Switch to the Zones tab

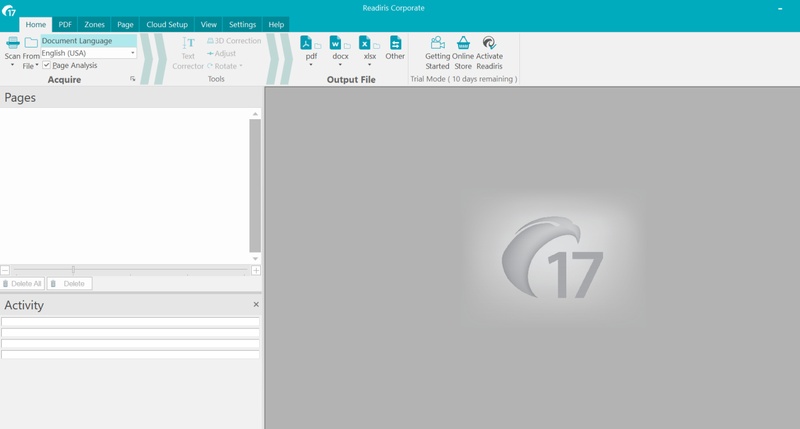coord(94,24)
